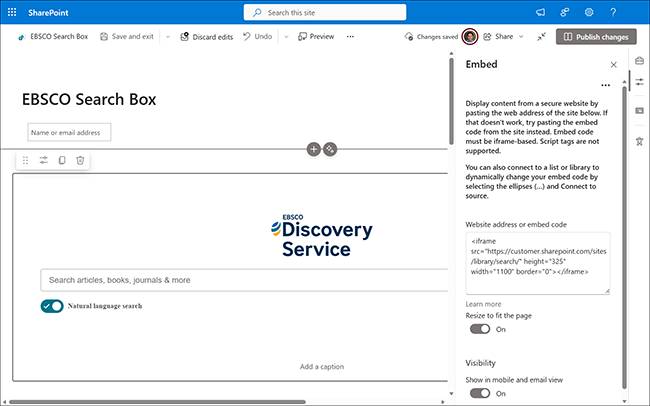Open the badge icon in right rail
The height and width of the screenshot is (406, 650).
click(x=639, y=141)
